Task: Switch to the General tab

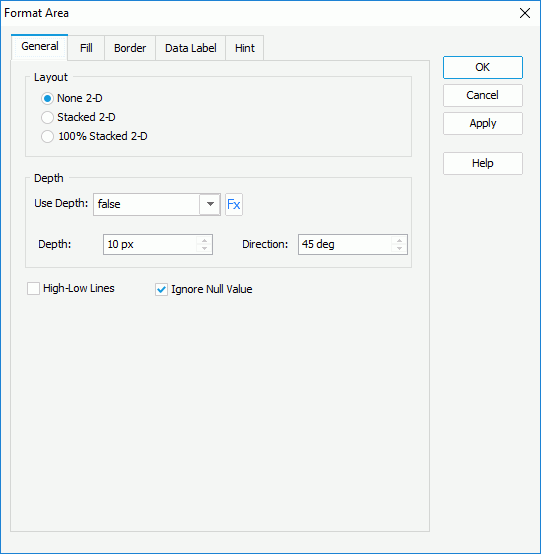Action: pos(40,47)
